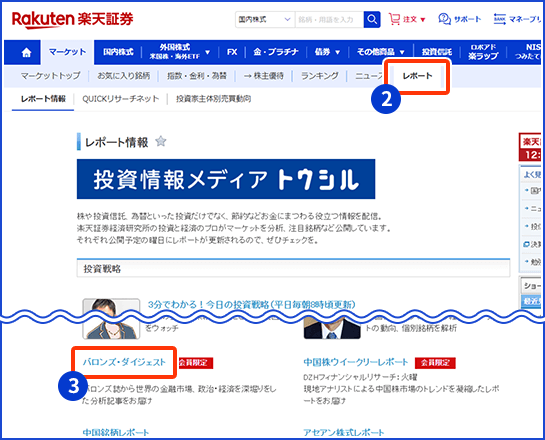Click the 投資情報メディア トウシル banner
Image resolution: width=545 pixels, height=440 pixels.
(x=226, y=179)
